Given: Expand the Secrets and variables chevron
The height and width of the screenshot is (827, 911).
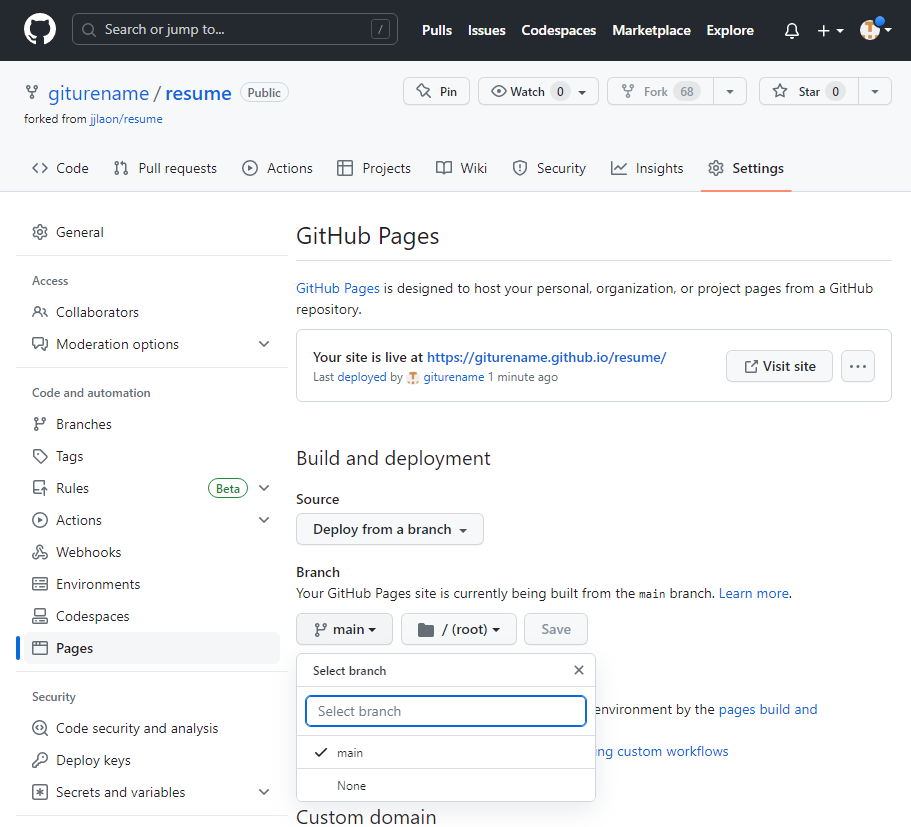Looking at the screenshot, I should [264, 792].
